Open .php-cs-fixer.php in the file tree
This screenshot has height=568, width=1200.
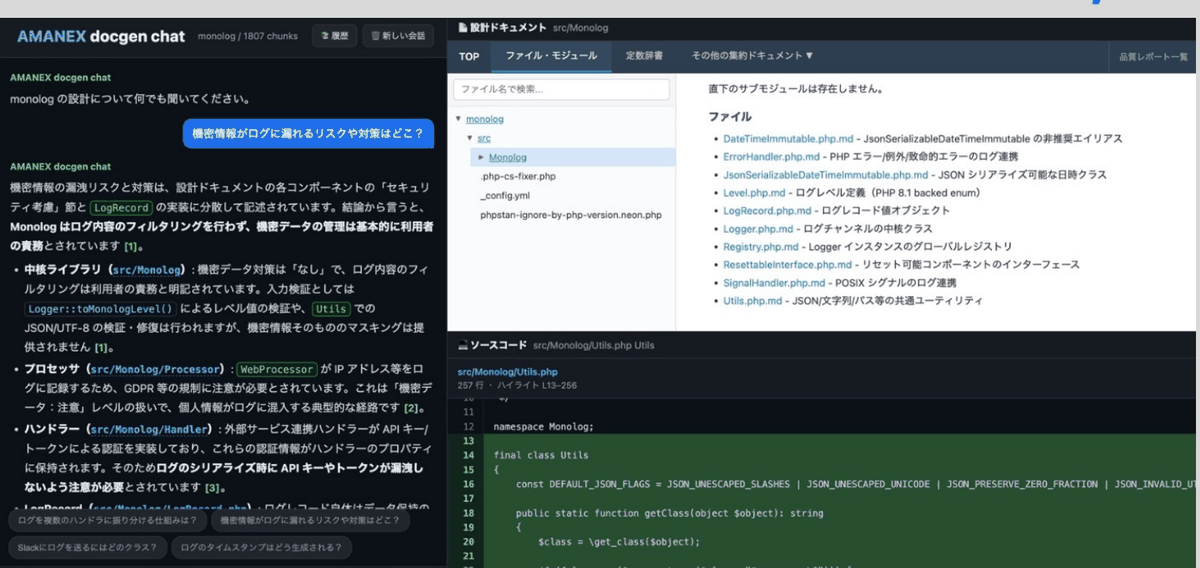[518, 176]
